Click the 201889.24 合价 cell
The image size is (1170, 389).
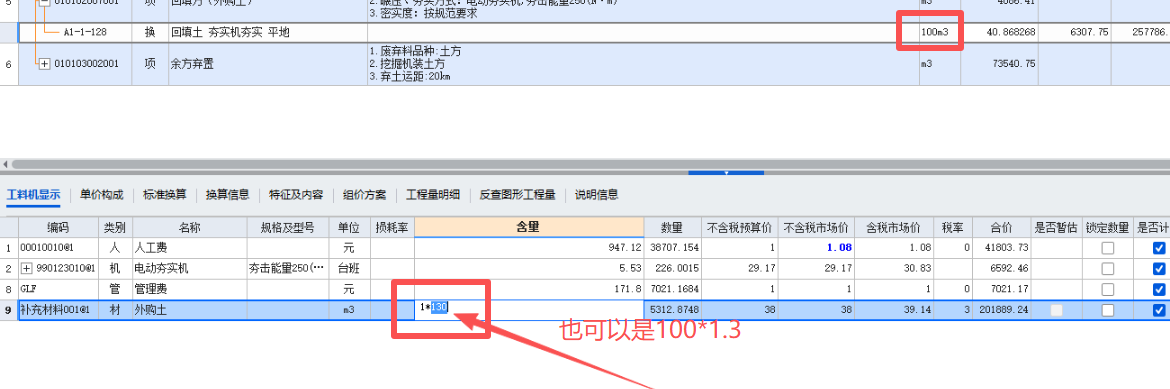click(x=1002, y=310)
